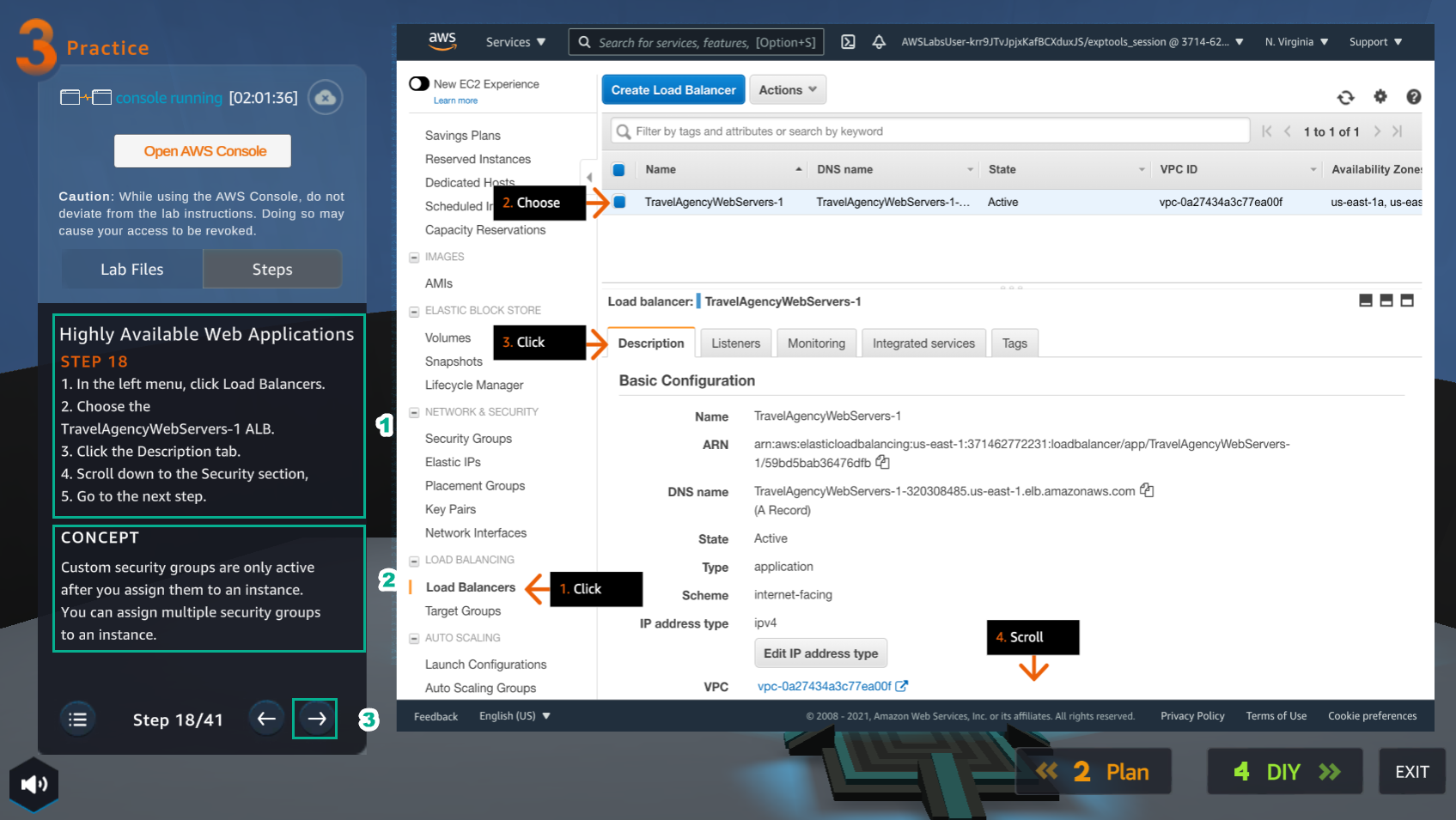Switch to the Monitoring tab
The width and height of the screenshot is (1456, 820).
pyautogui.click(x=816, y=343)
